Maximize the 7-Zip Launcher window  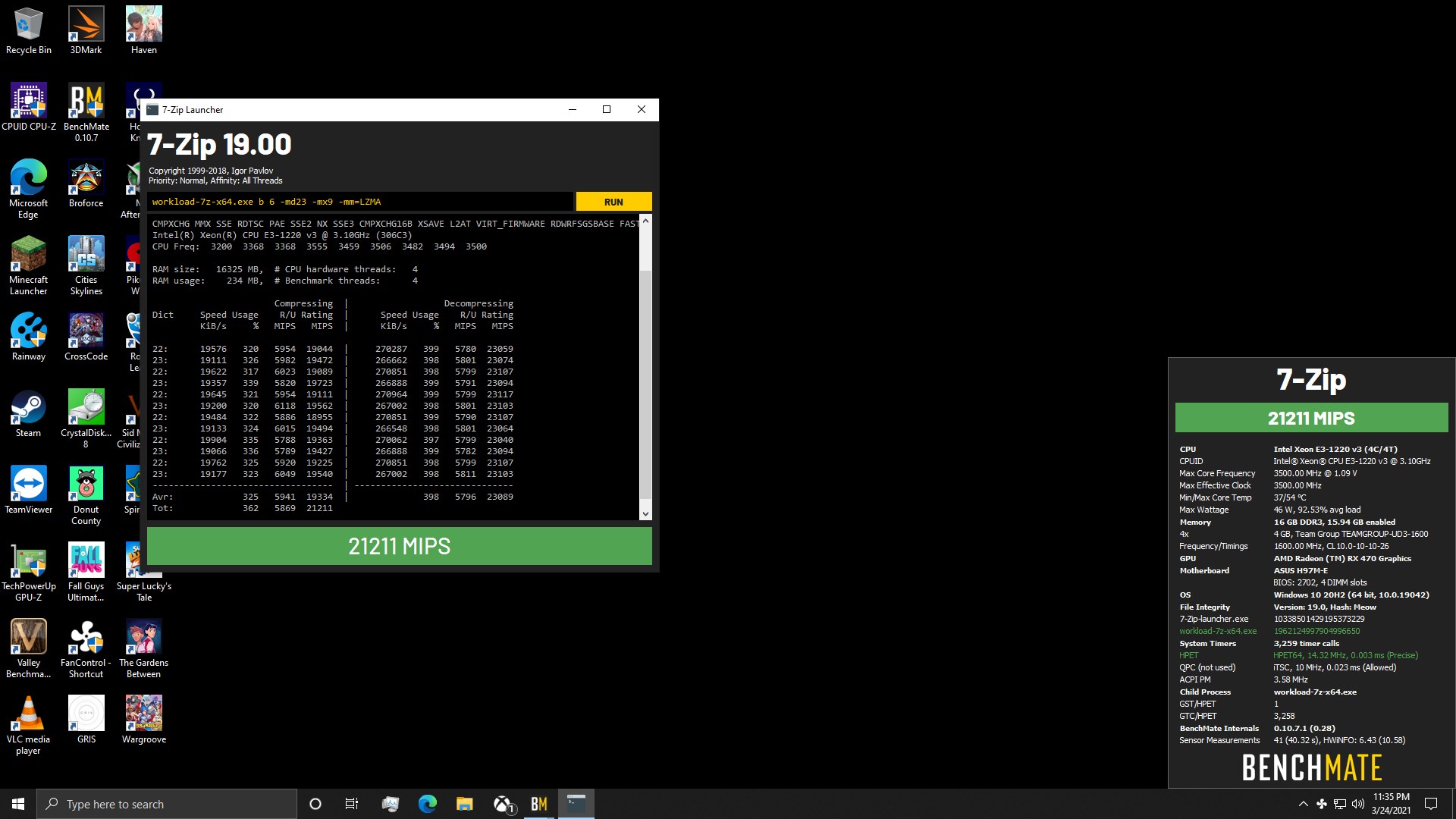pyautogui.click(x=607, y=109)
